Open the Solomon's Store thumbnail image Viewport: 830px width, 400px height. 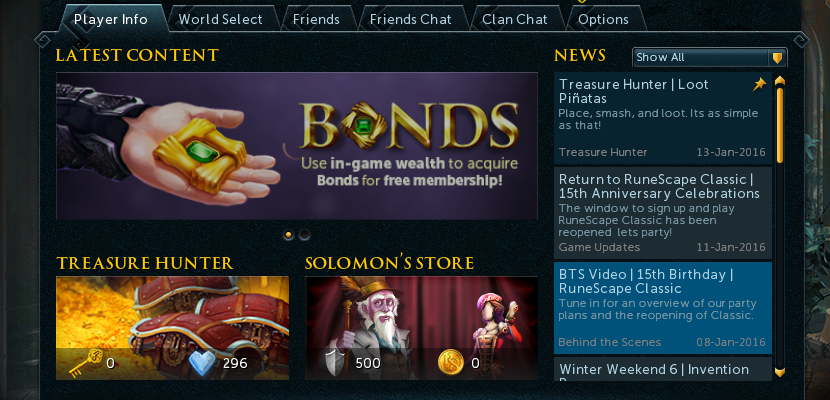[421, 328]
